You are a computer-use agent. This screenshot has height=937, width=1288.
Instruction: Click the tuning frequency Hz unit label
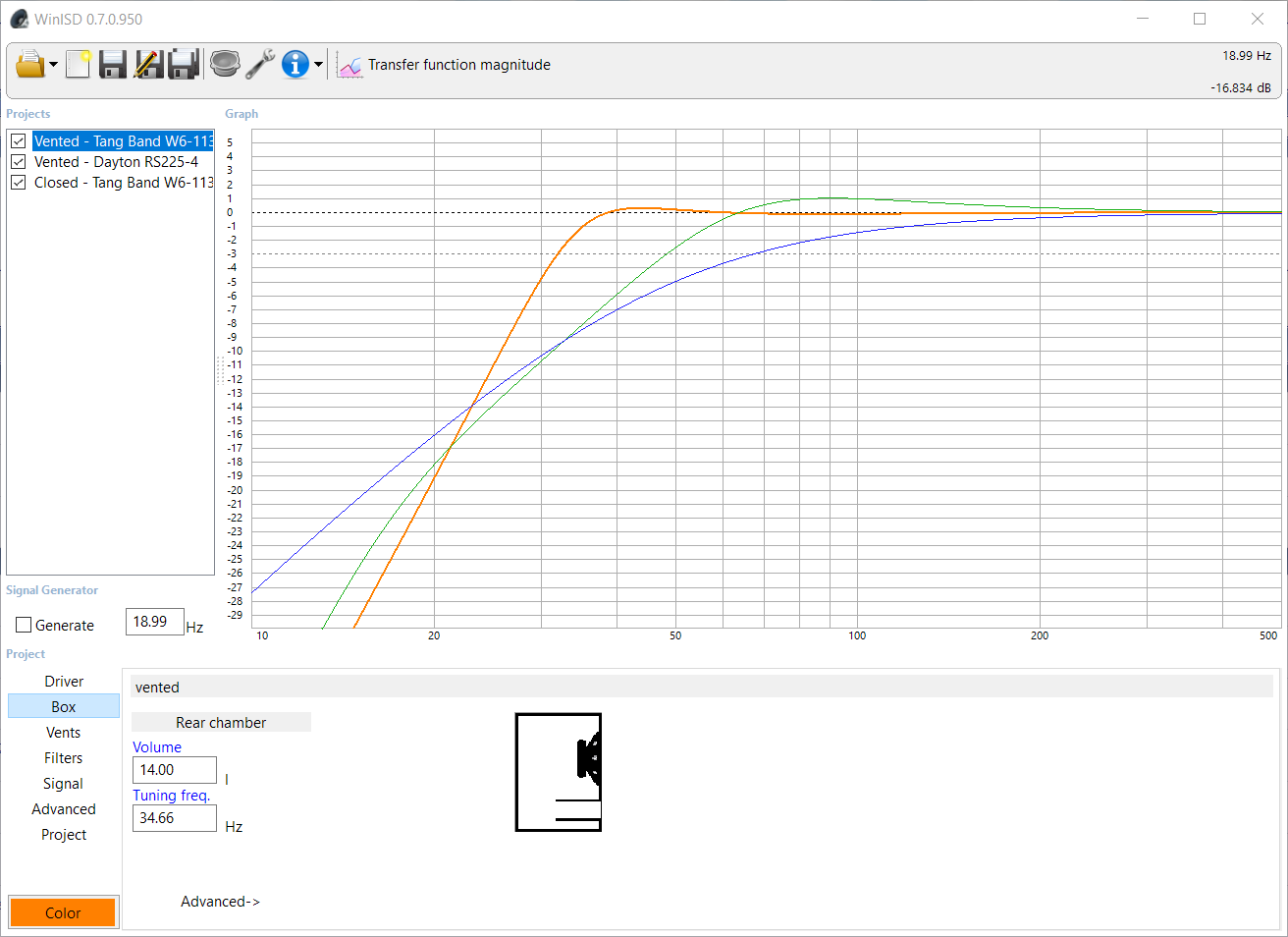pyautogui.click(x=234, y=827)
